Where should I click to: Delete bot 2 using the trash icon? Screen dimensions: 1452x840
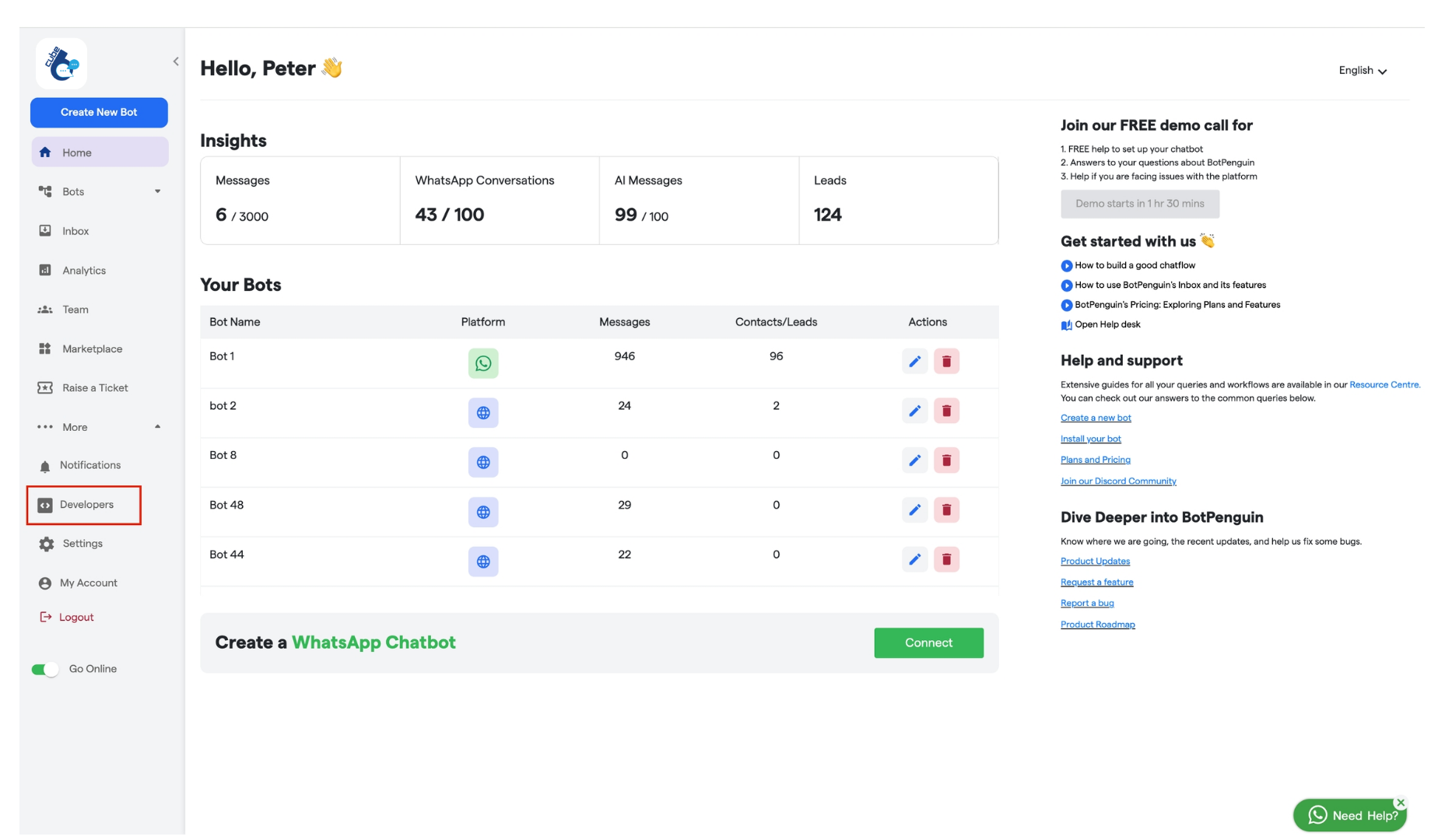(947, 410)
